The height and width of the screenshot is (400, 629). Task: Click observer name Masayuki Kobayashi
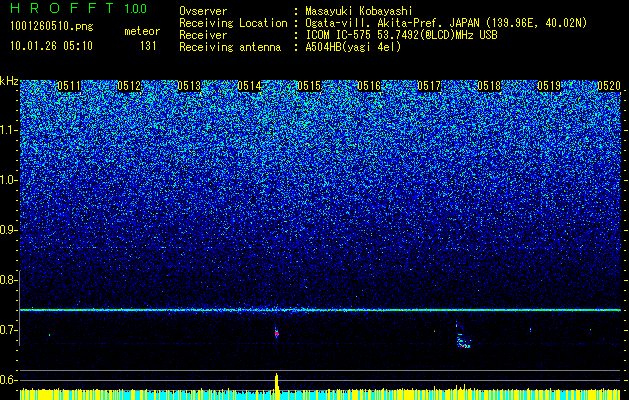pos(359,11)
